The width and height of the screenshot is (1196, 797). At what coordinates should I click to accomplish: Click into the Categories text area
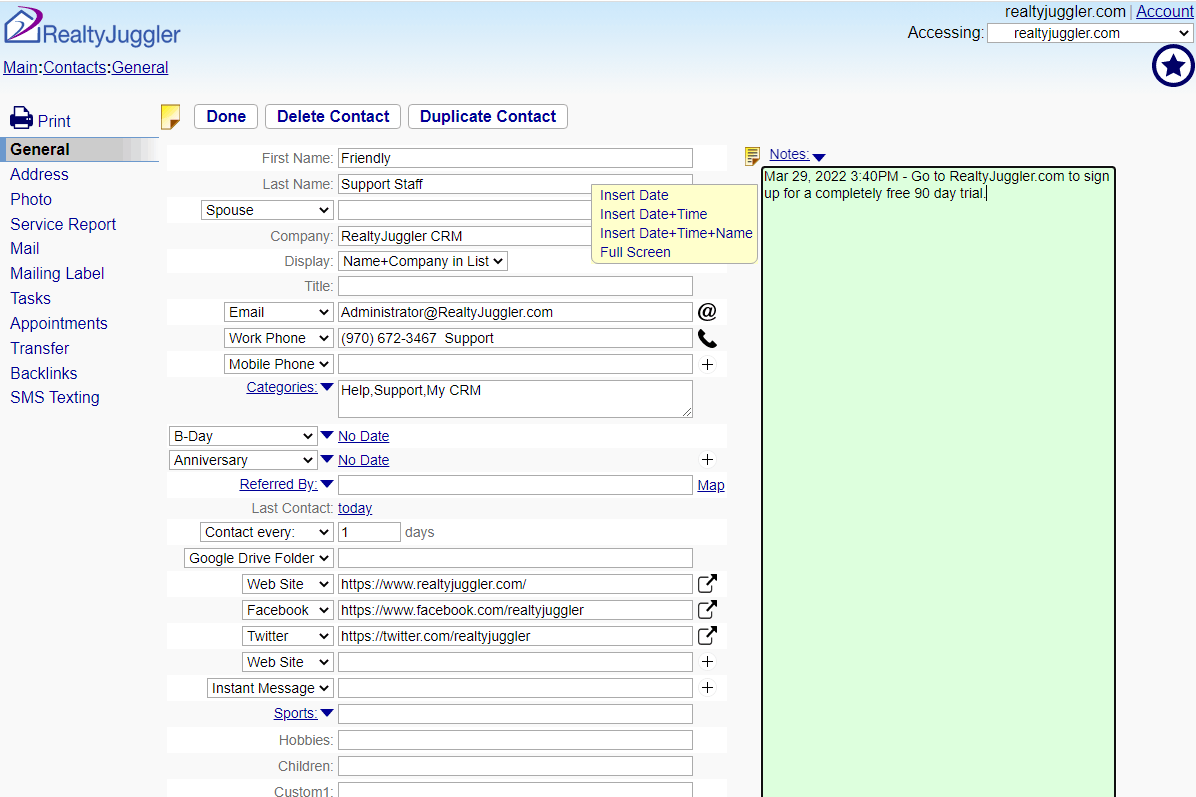pos(516,398)
